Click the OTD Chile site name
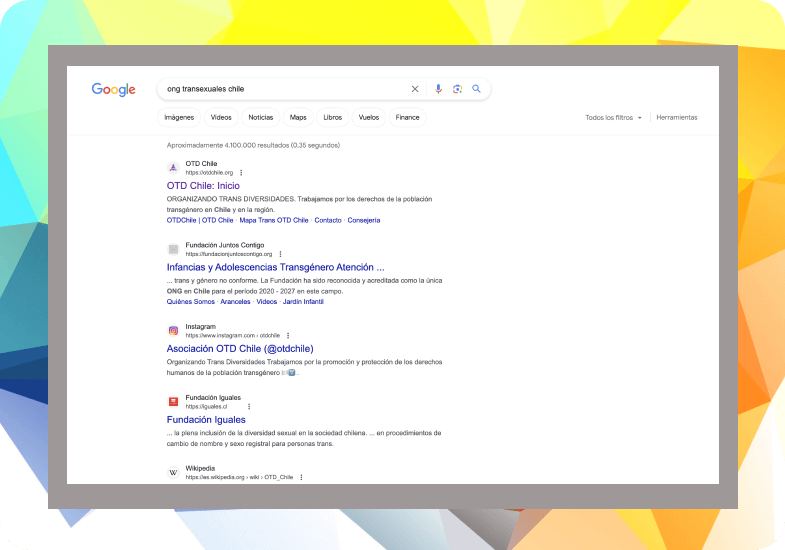Screen dimensions: 785x550 point(201,164)
